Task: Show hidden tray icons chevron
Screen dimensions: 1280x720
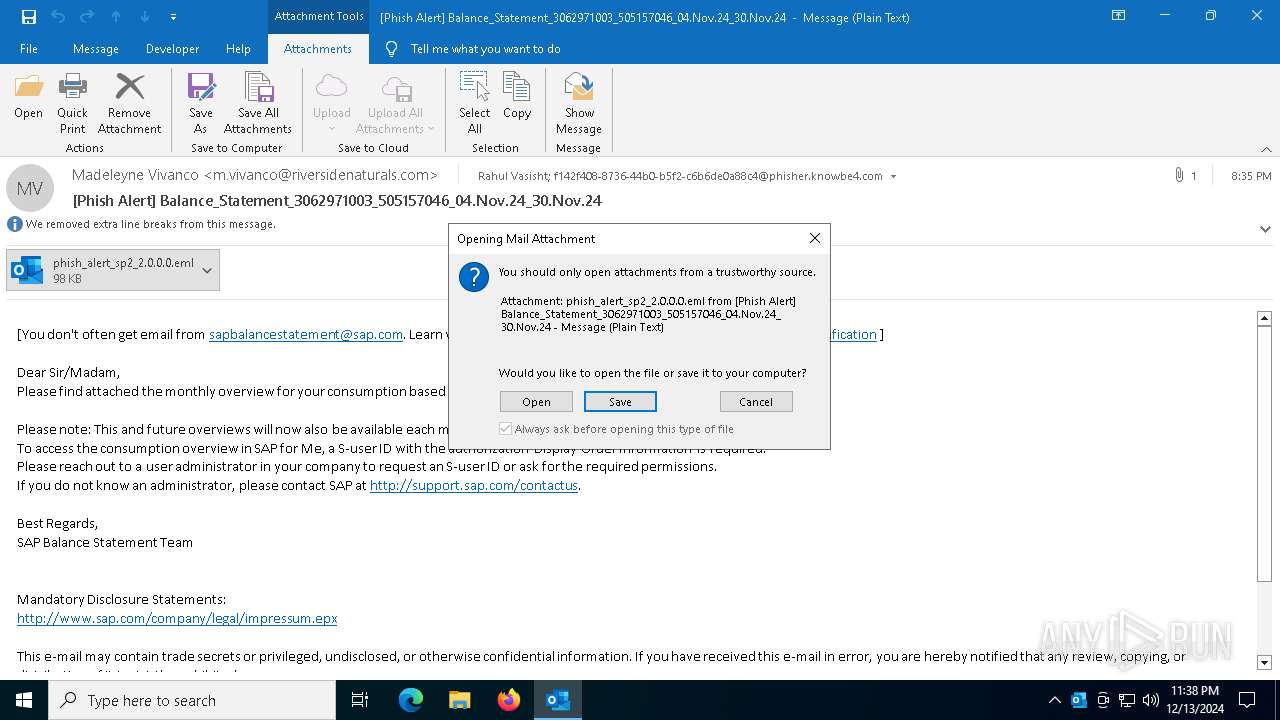Action: (1054, 700)
